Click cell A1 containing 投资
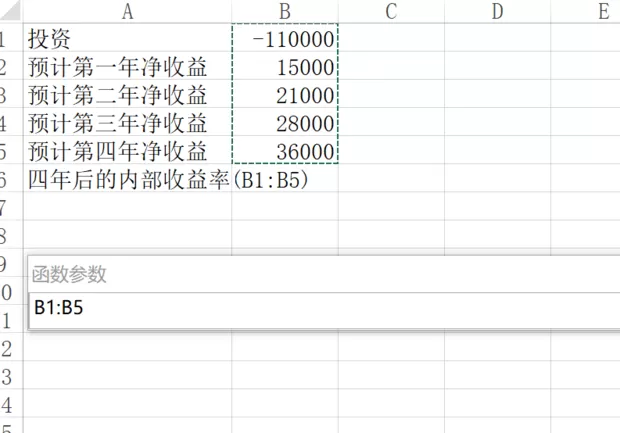 [x=127, y=38]
